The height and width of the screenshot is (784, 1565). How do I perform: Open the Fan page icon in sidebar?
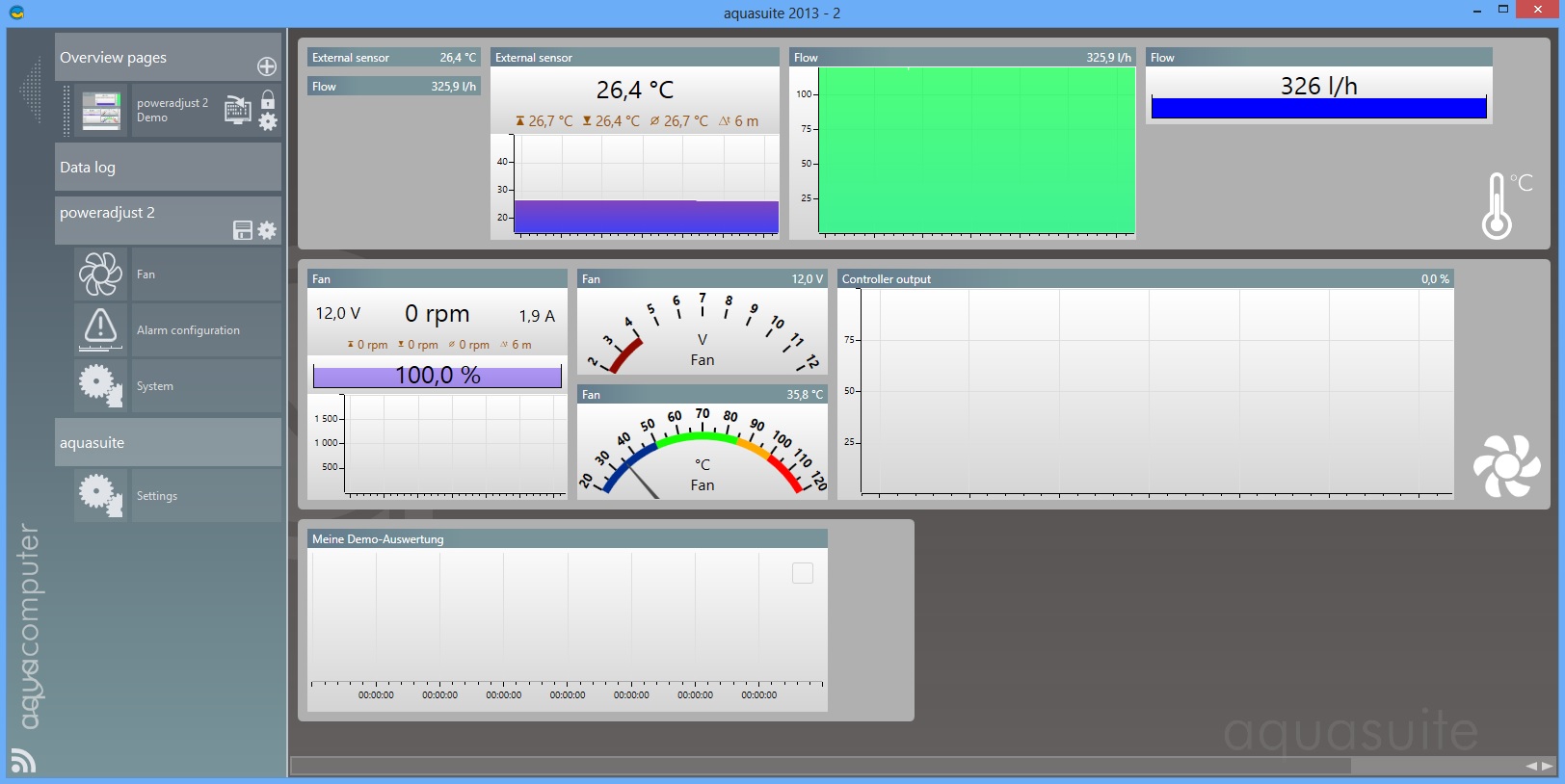pyautogui.click(x=101, y=274)
